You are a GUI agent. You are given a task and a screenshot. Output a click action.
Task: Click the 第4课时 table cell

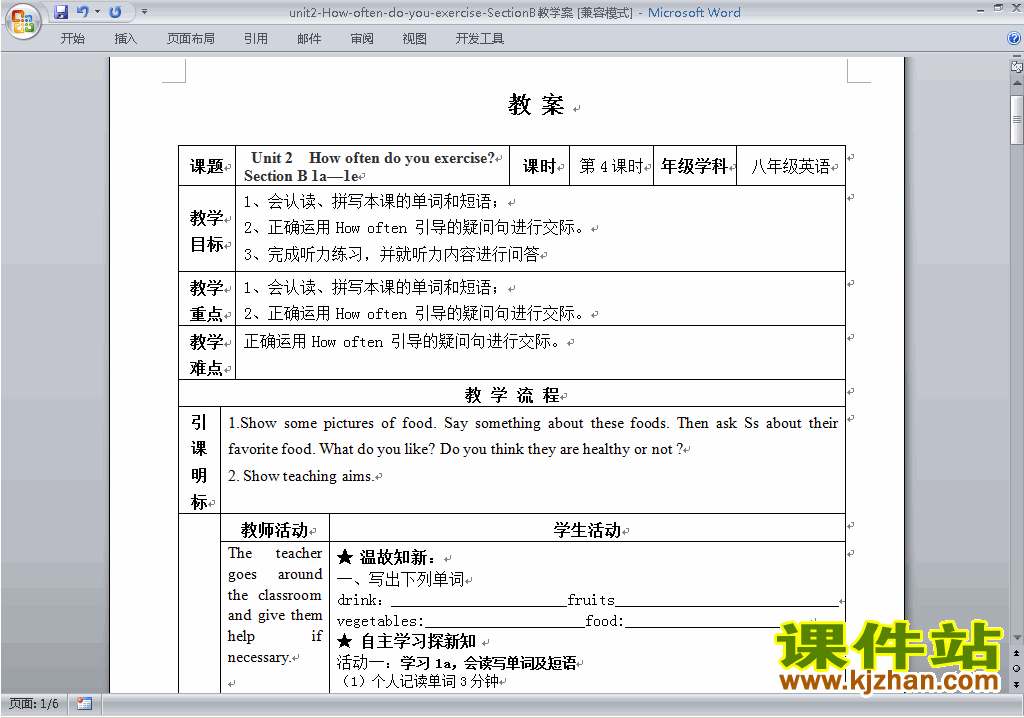[611, 167]
